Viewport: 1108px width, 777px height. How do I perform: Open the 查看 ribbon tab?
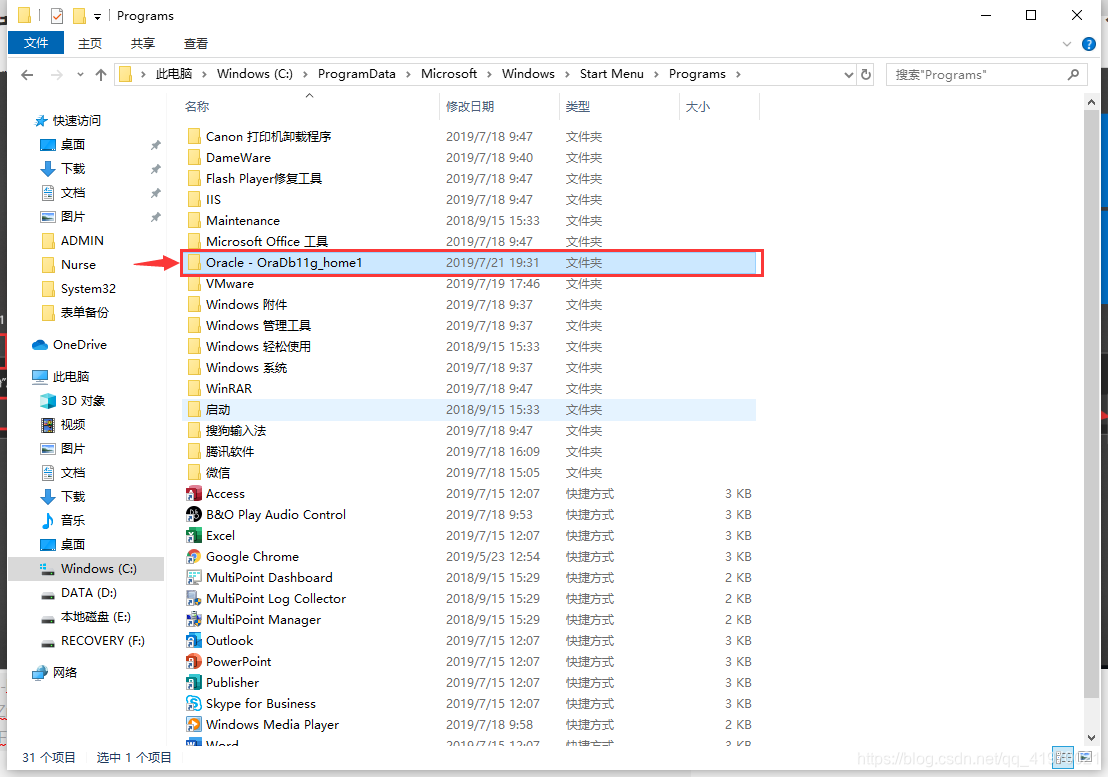tap(196, 44)
